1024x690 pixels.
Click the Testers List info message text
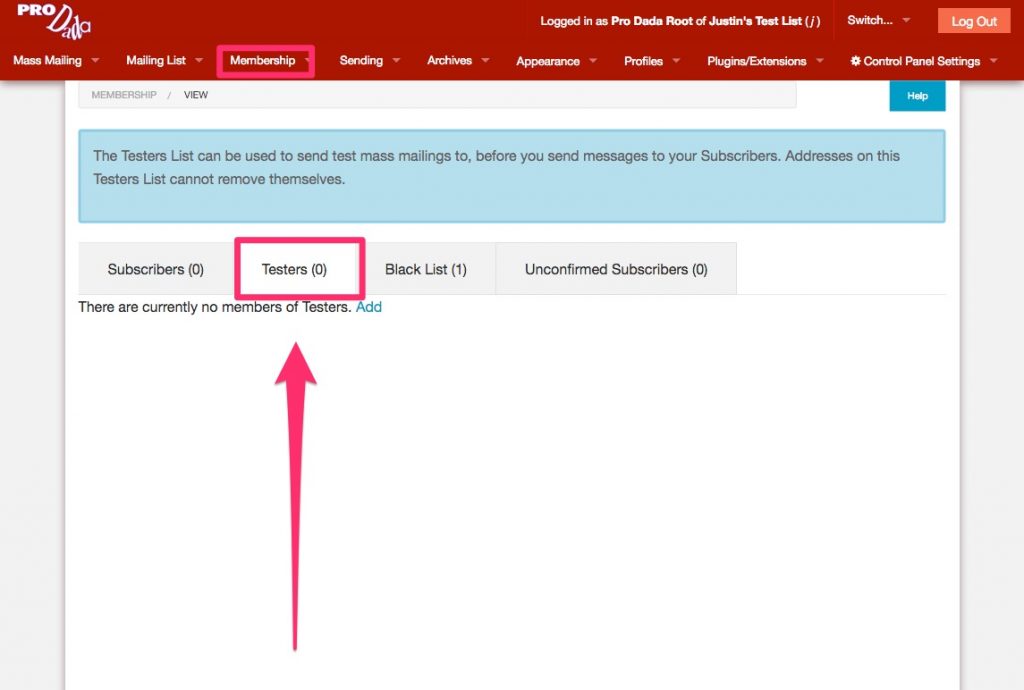click(496, 167)
